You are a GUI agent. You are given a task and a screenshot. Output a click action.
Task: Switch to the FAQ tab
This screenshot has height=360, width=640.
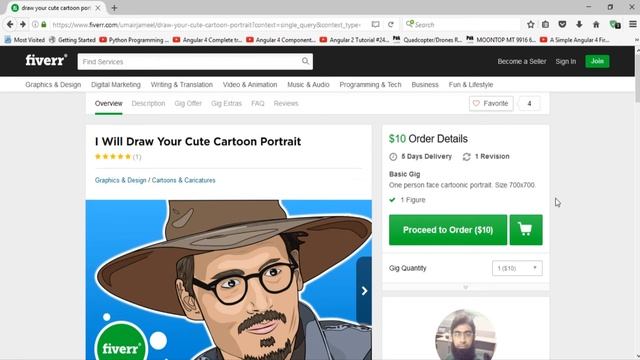258,104
